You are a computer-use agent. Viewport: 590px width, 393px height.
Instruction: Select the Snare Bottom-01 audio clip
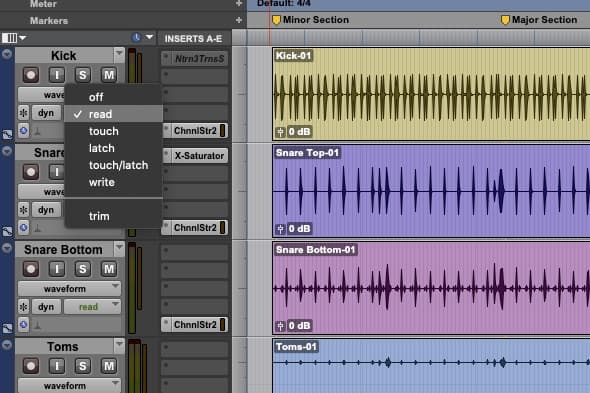(x=431, y=288)
